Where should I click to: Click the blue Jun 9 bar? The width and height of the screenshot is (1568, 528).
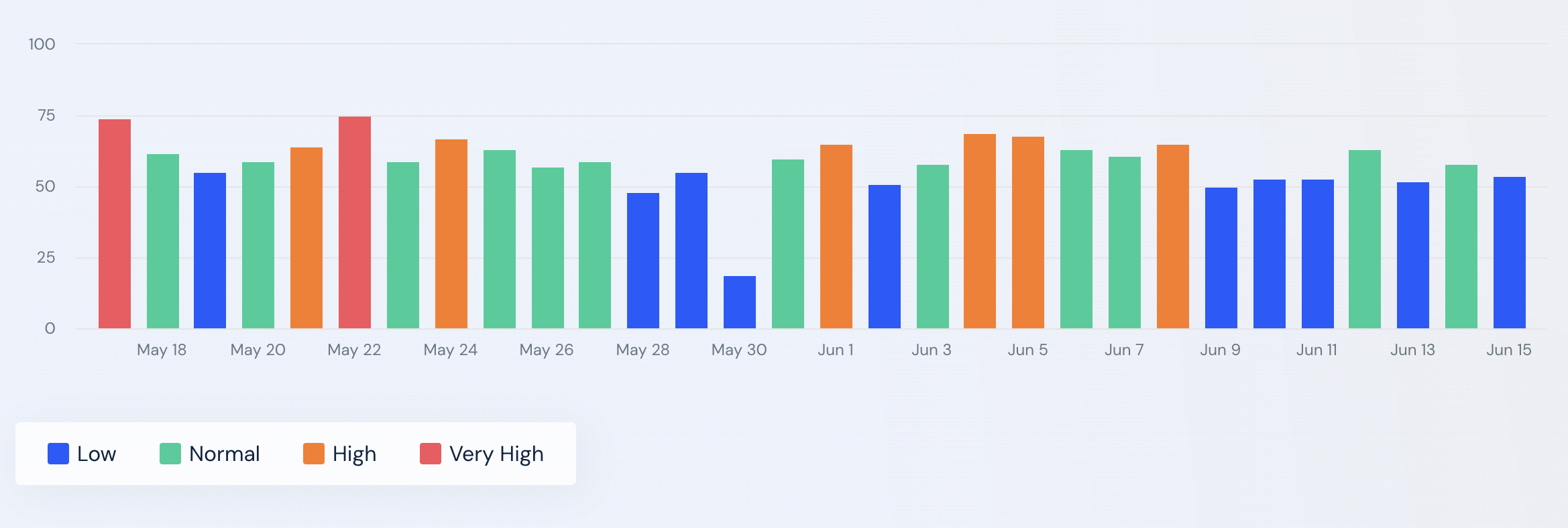(x=1221, y=258)
